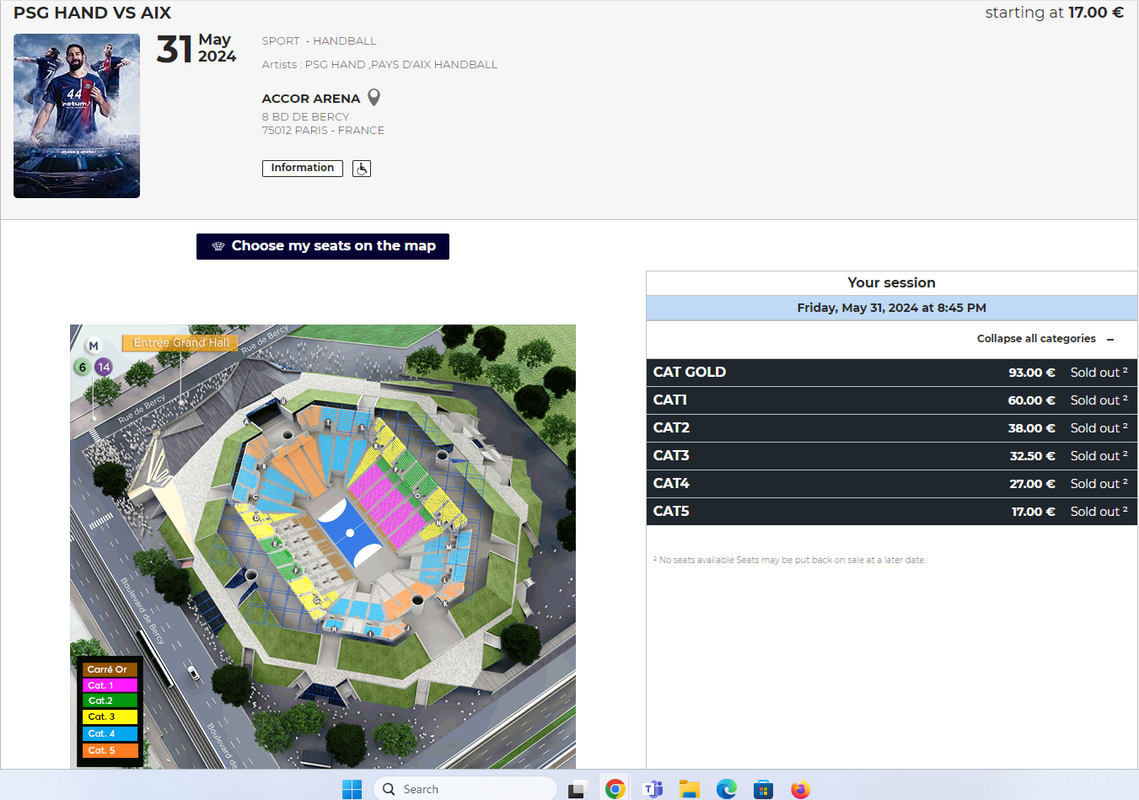Click the ACCOR ARENA venue name

coord(311,99)
